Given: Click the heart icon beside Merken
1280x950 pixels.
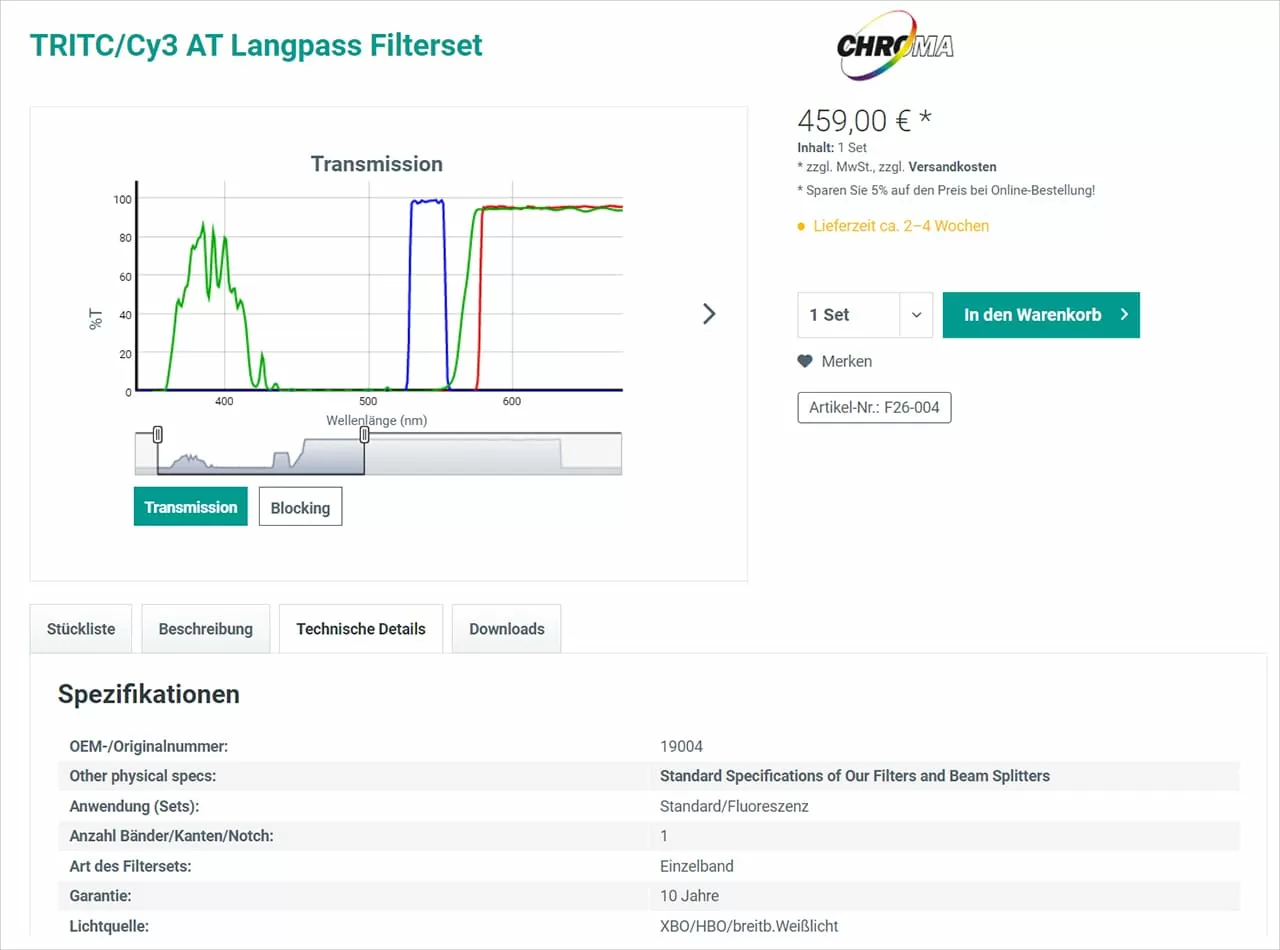Looking at the screenshot, I should [x=804, y=361].
